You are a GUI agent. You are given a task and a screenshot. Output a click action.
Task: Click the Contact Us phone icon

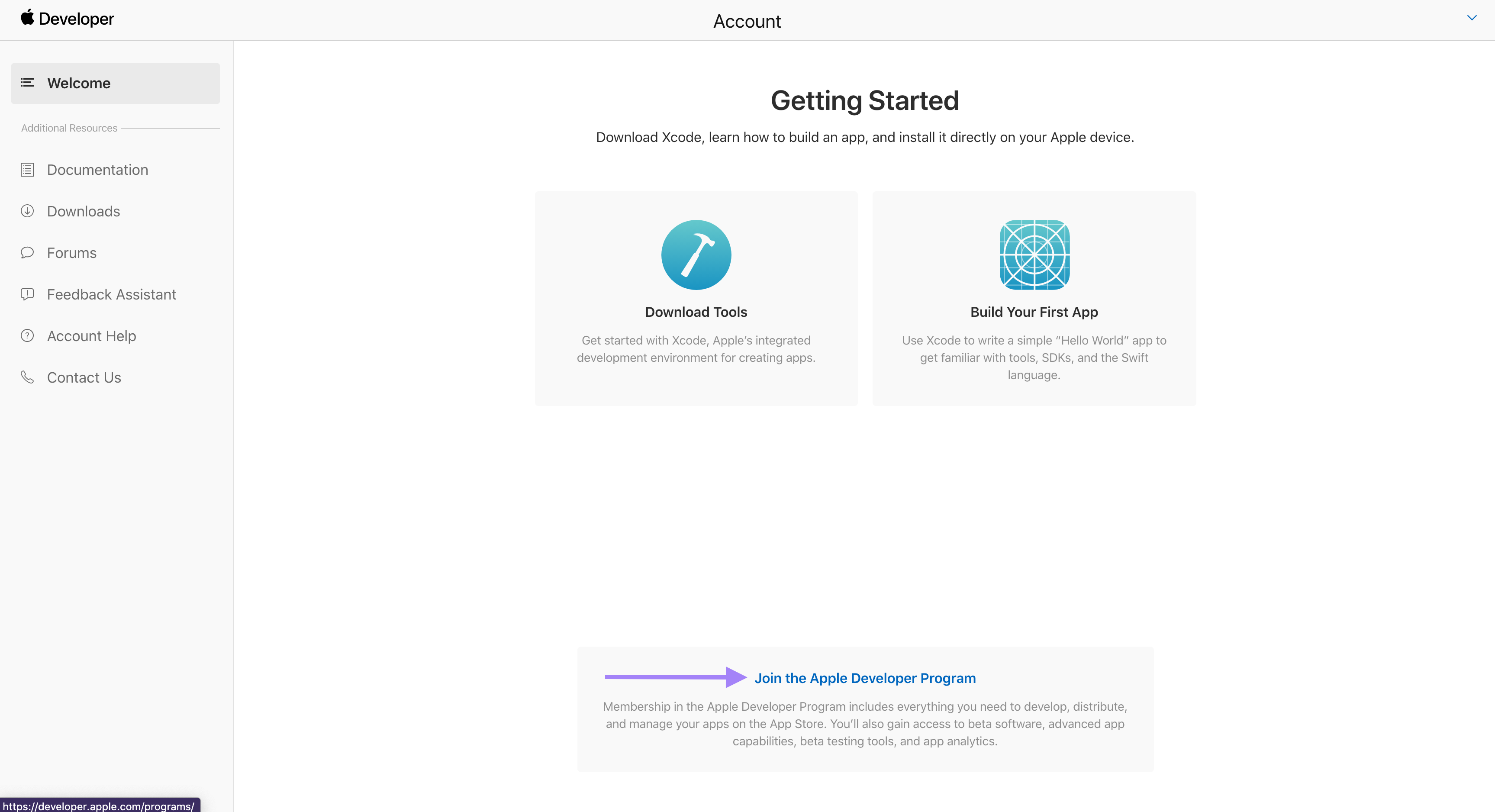coord(27,377)
